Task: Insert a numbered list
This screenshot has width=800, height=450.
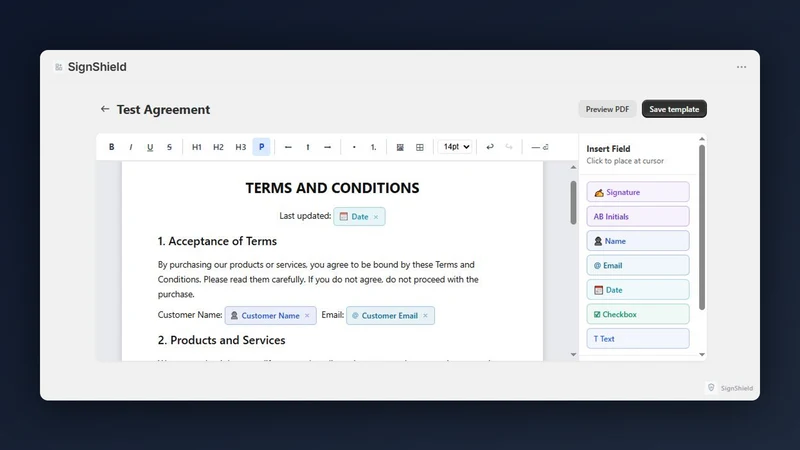Action: click(373, 147)
